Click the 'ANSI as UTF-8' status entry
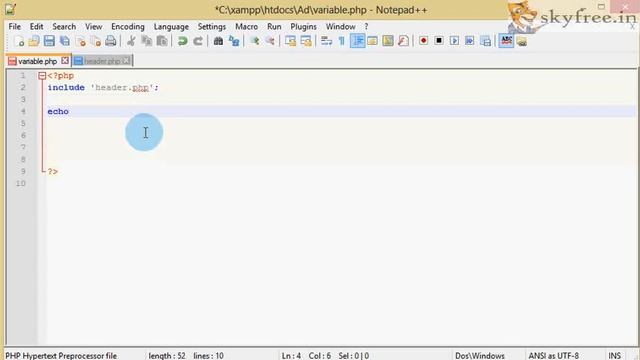640x360 pixels. pos(553,356)
